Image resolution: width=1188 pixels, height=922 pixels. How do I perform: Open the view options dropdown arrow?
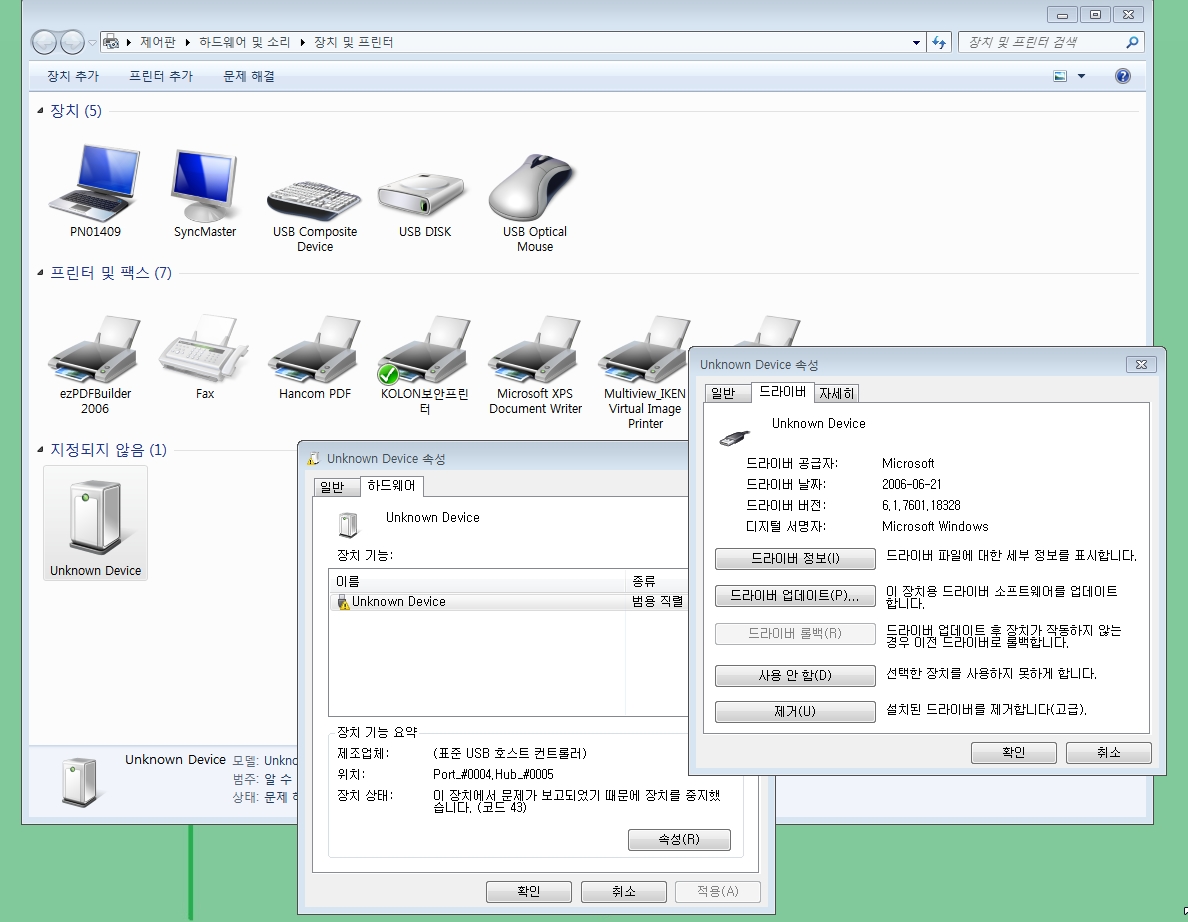click(1081, 76)
